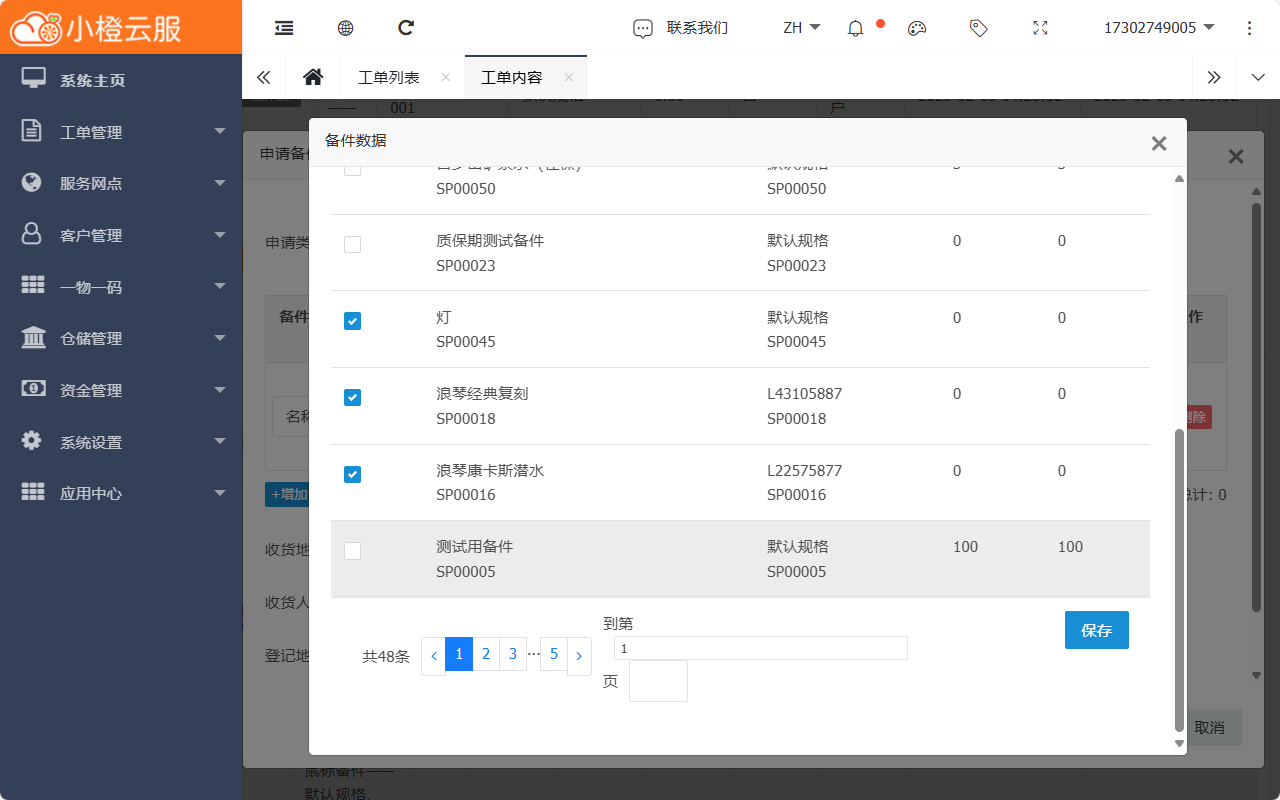This screenshot has height=800, width=1280.
Task: Click the 到第 page number input field
Action: tap(760, 648)
